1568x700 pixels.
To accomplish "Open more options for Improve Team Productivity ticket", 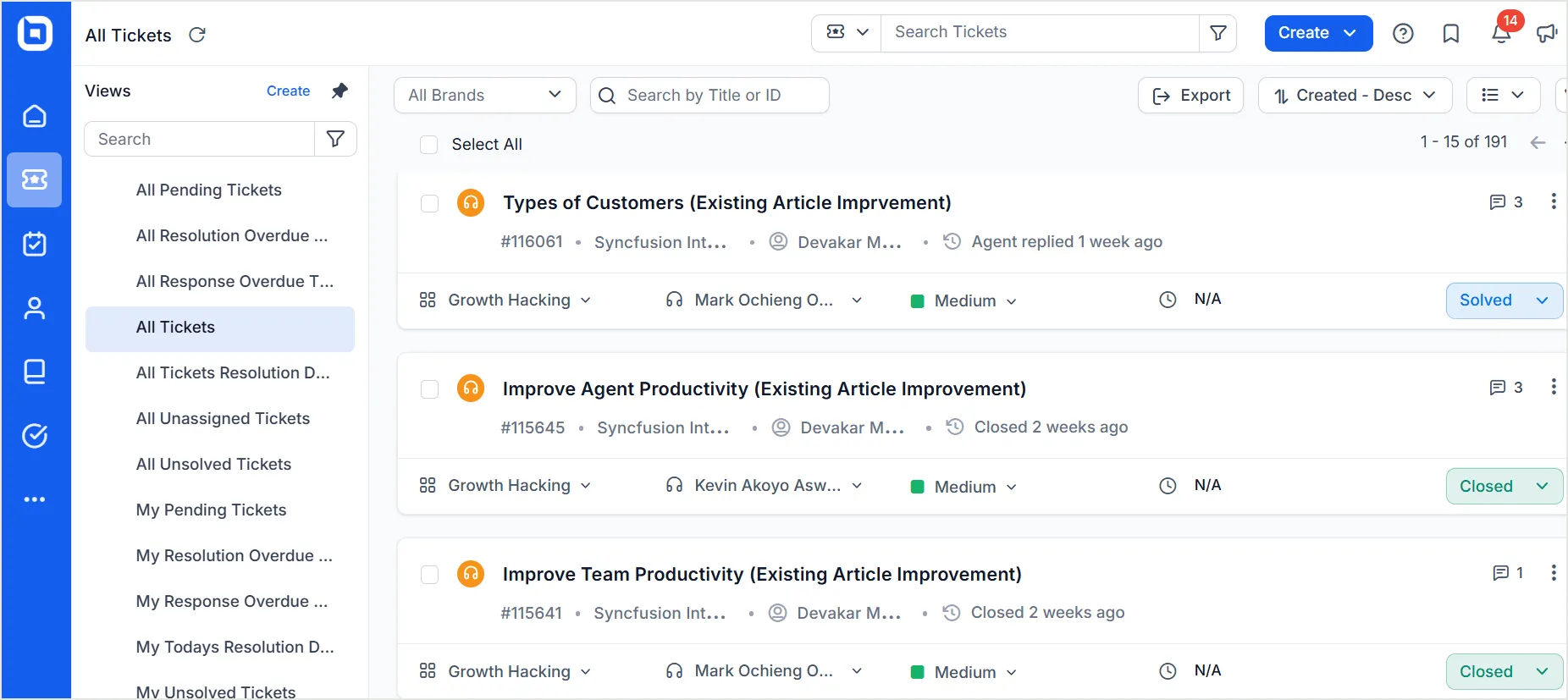I will pyautogui.click(x=1554, y=573).
